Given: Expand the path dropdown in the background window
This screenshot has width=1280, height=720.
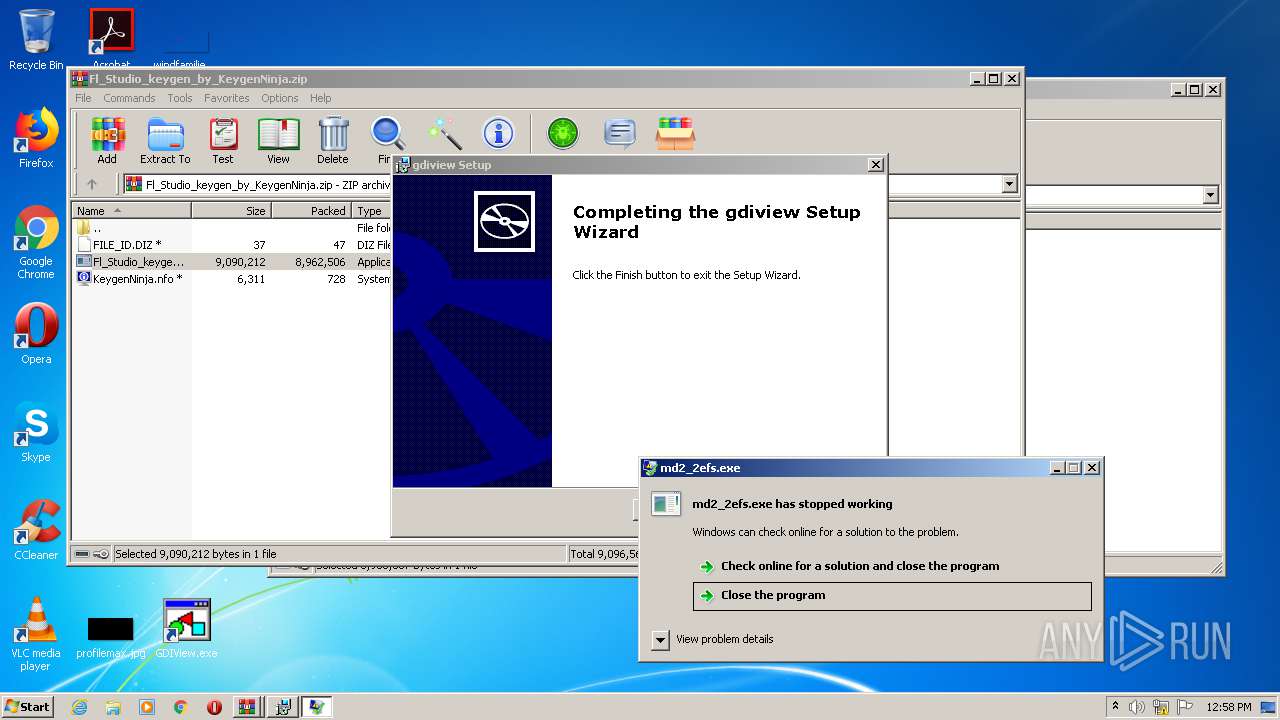Looking at the screenshot, I should 1211,195.
